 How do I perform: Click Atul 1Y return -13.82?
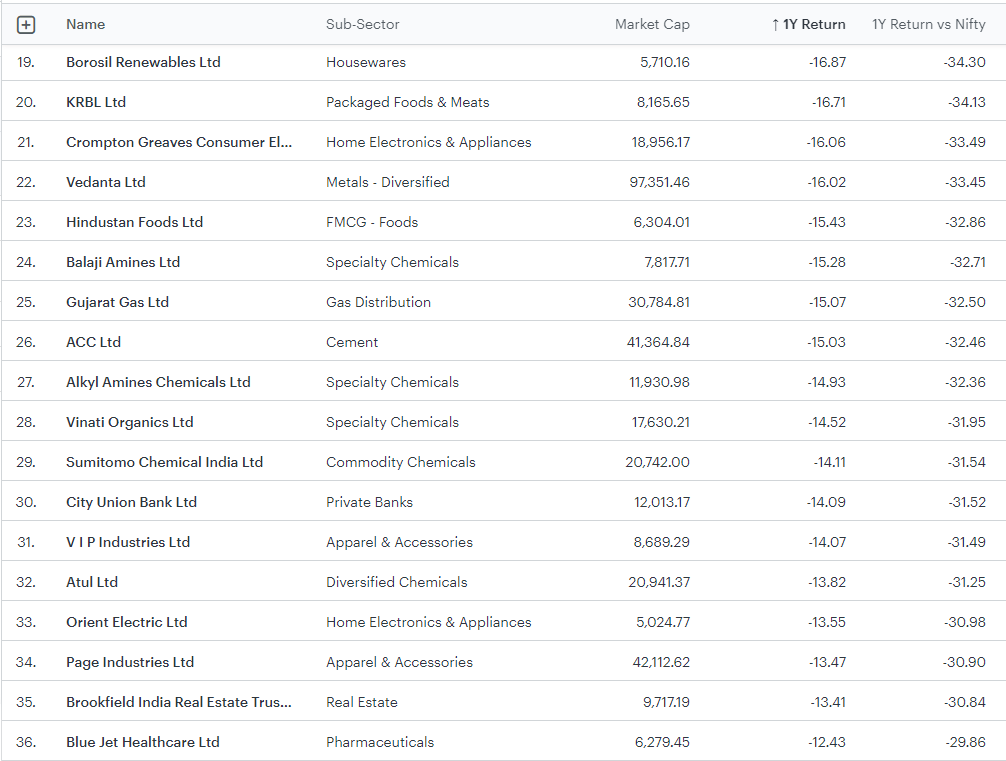pyautogui.click(x=826, y=582)
